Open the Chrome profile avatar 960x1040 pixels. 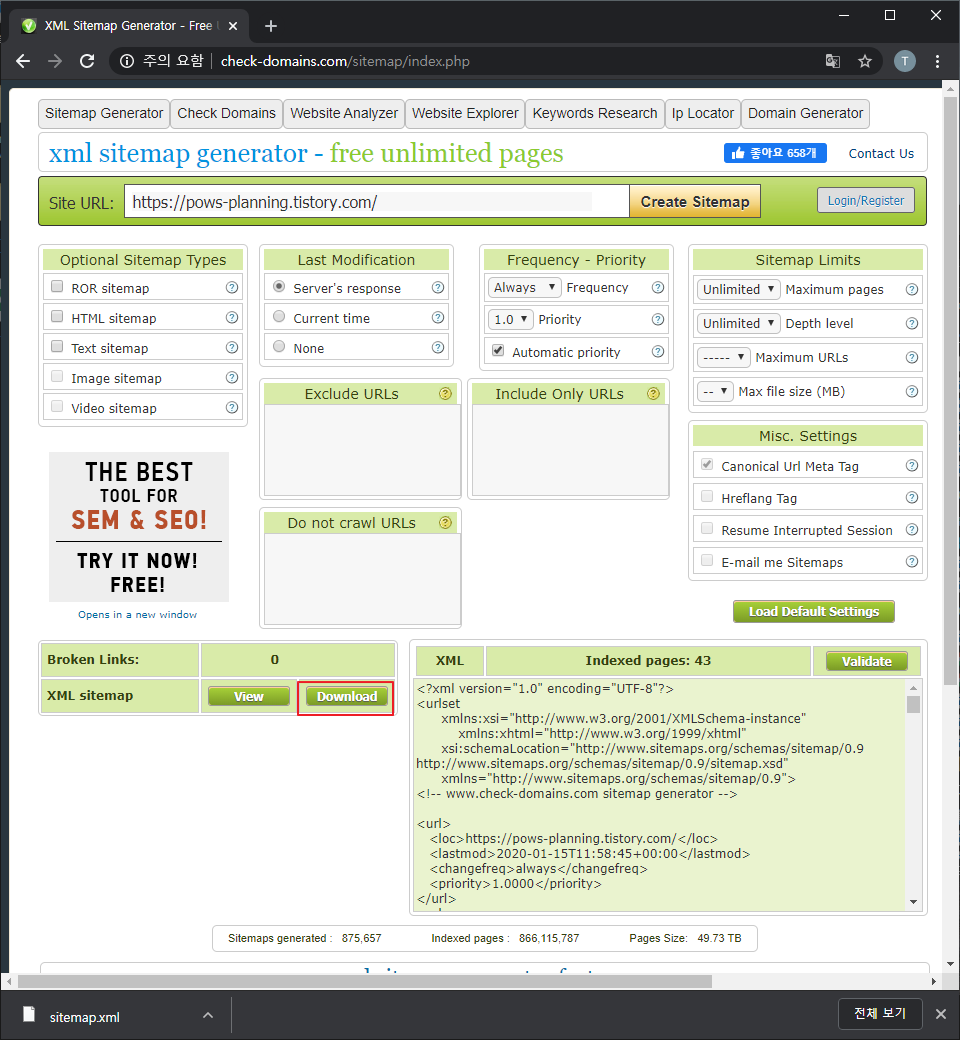click(x=904, y=61)
